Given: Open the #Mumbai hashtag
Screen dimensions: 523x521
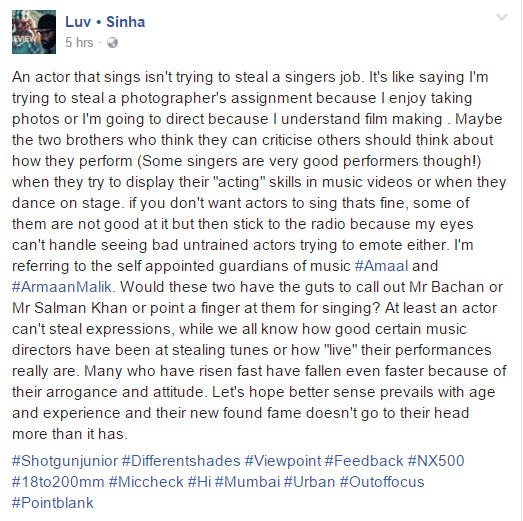Looking at the screenshot, I should [x=247, y=482].
